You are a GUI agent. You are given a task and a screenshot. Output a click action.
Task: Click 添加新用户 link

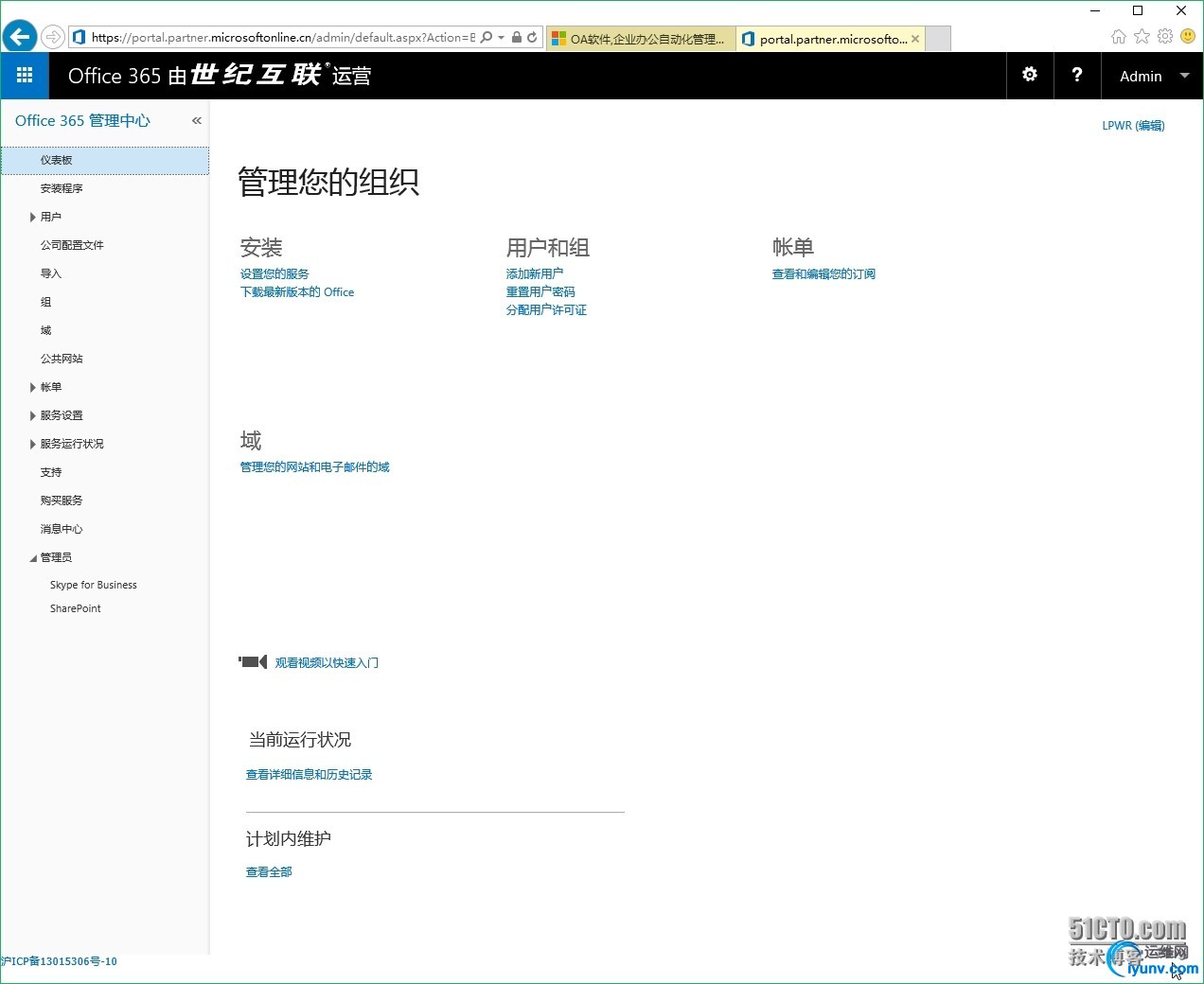point(535,273)
